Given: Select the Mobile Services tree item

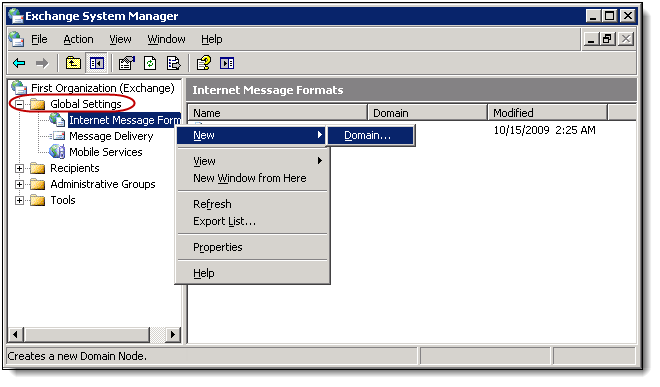Looking at the screenshot, I should (106, 152).
